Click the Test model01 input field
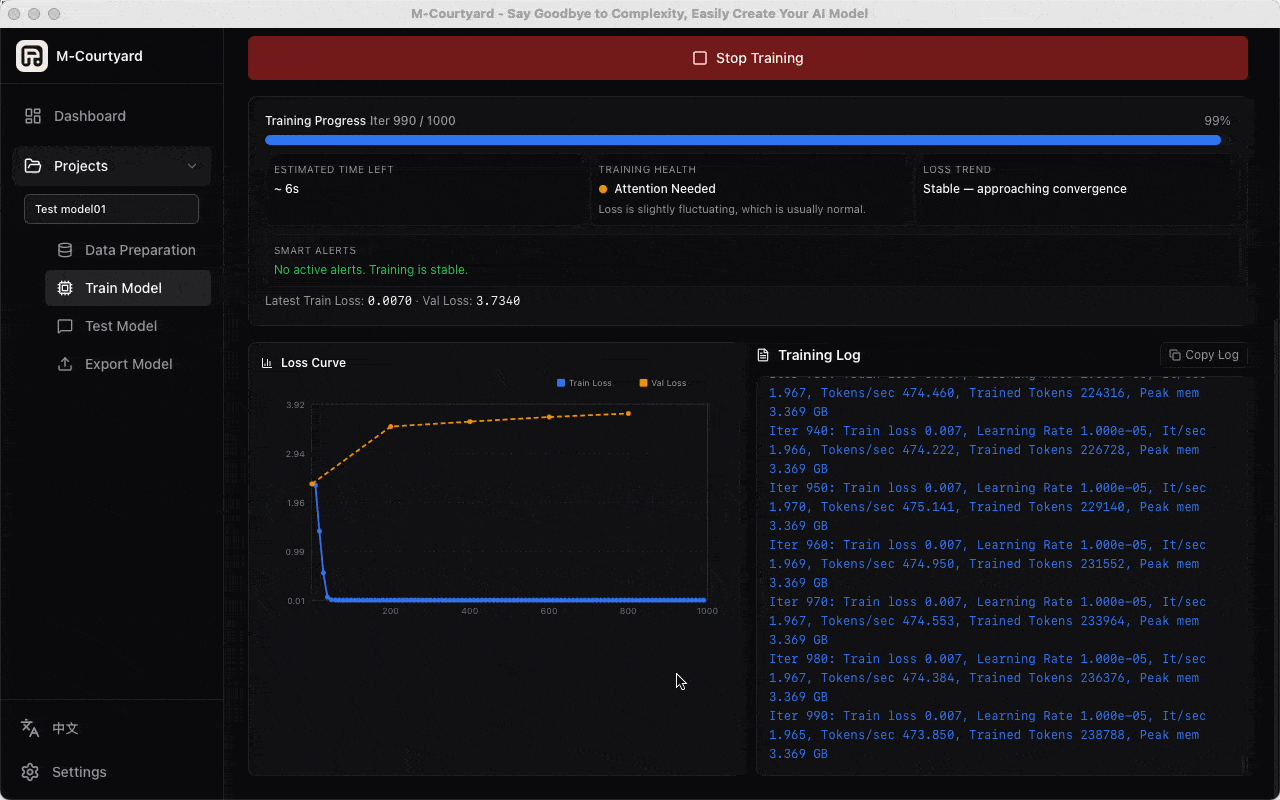The image size is (1280, 800). [x=111, y=209]
